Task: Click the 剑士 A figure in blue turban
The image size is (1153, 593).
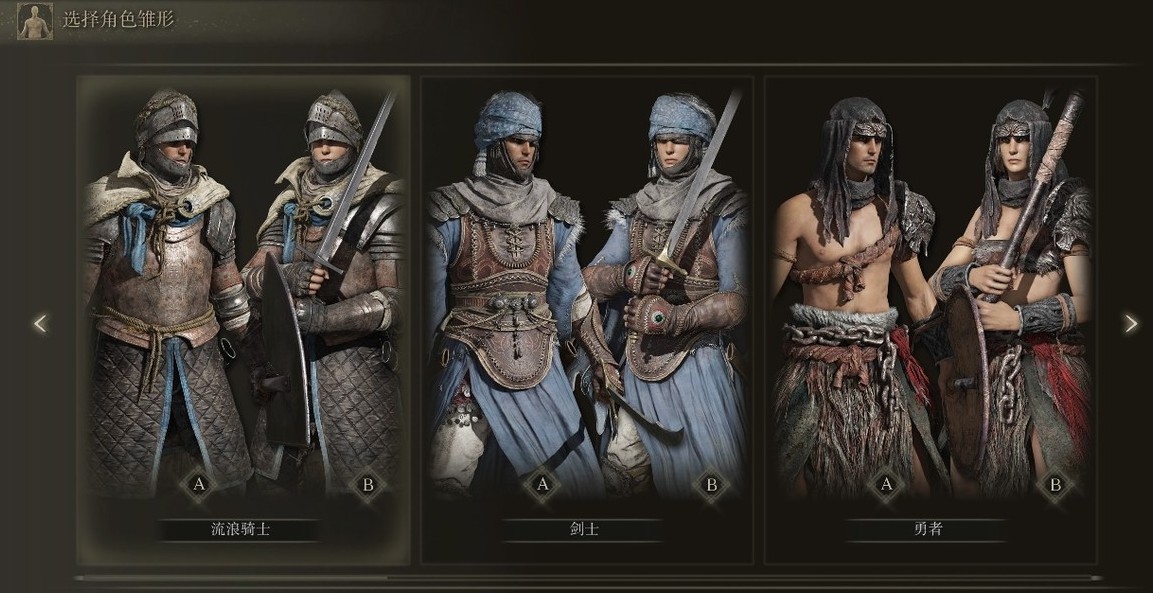Action: click(507, 294)
